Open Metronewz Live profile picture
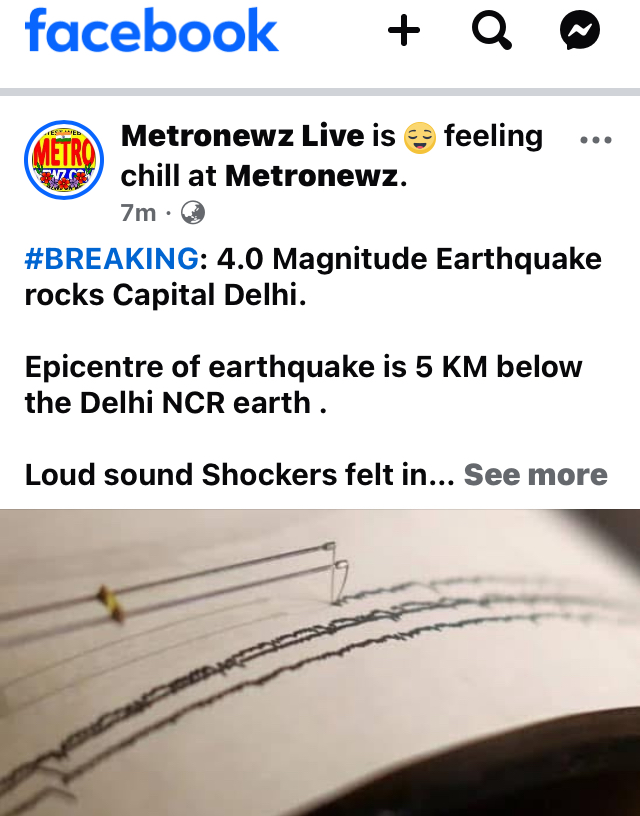The width and height of the screenshot is (640, 816). [64, 160]
